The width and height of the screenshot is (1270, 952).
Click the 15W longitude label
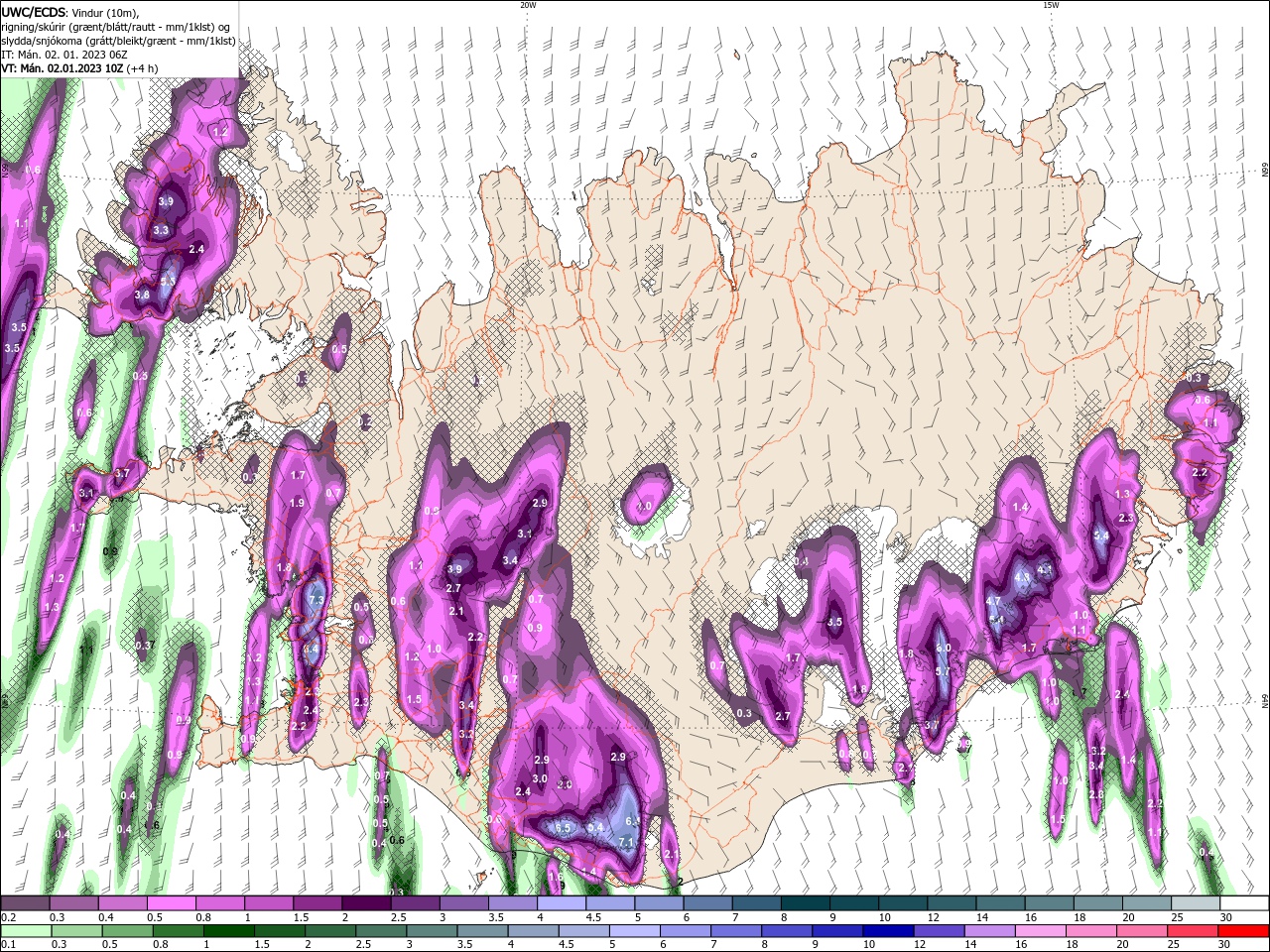1051,5
